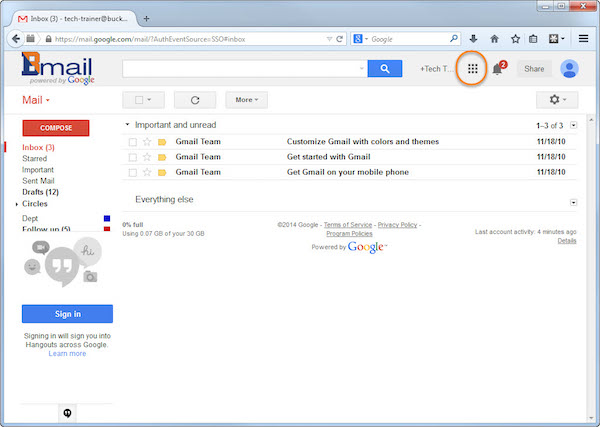This screenshot has height=427, width=600.
Task: Open the Program Policies link
Action: click(349, 233)
